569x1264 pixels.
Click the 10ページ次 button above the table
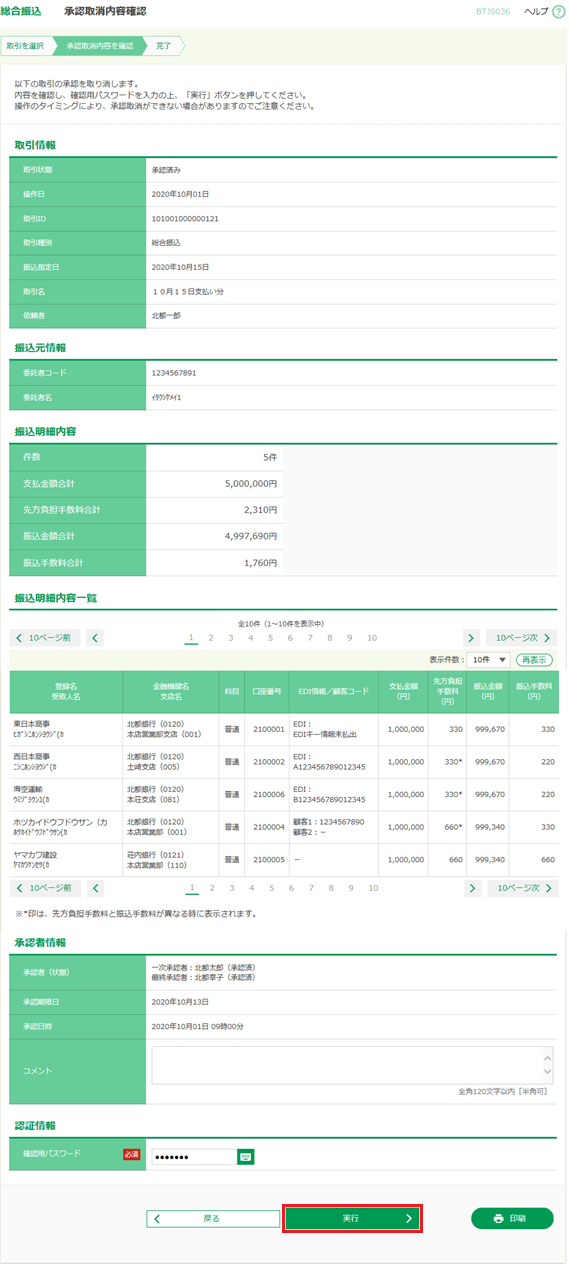(522, 637)
